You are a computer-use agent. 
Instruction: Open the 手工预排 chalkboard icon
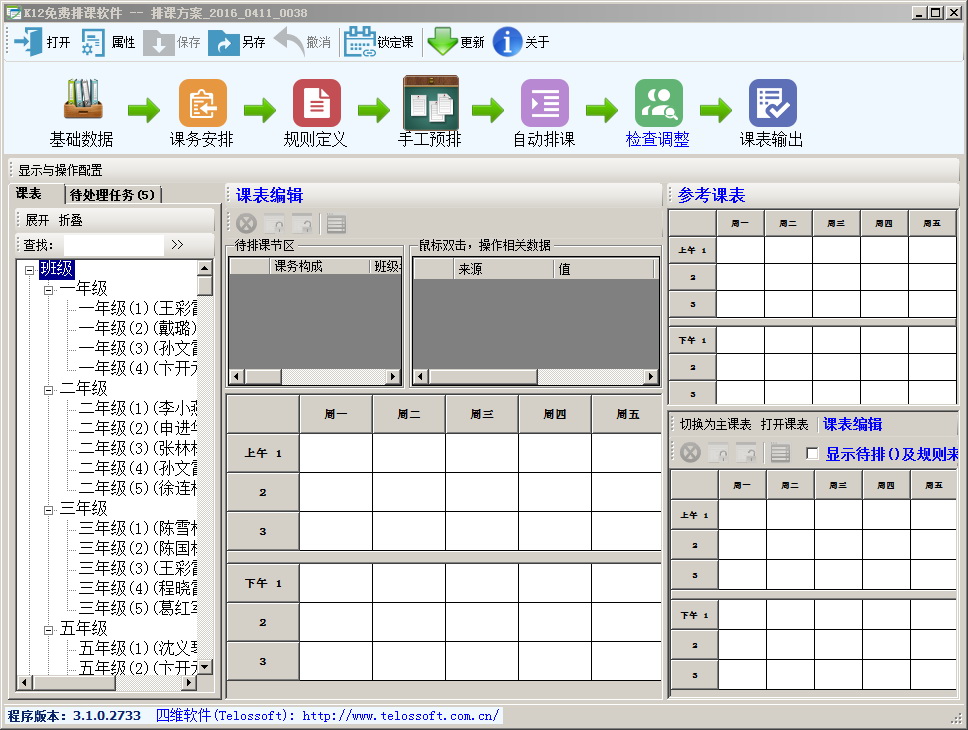point(430,103)
